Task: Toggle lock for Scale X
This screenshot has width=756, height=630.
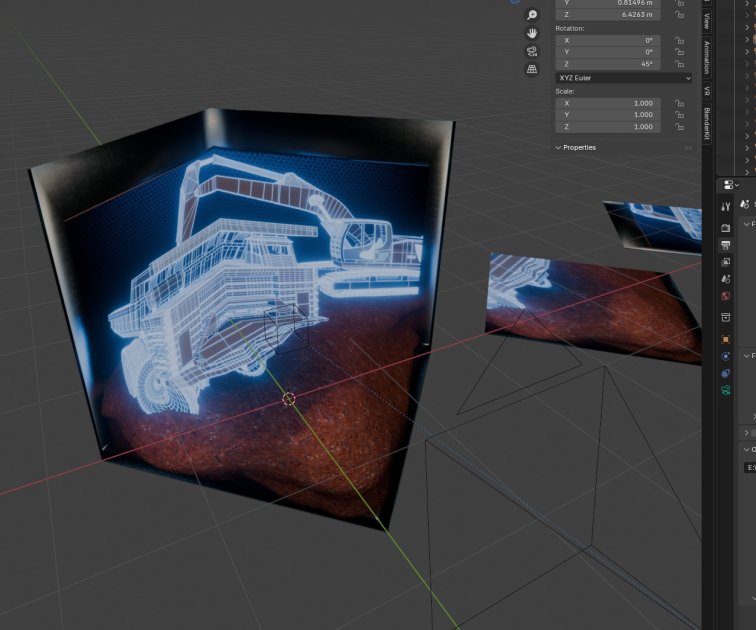Action: (x=679, y=103)
